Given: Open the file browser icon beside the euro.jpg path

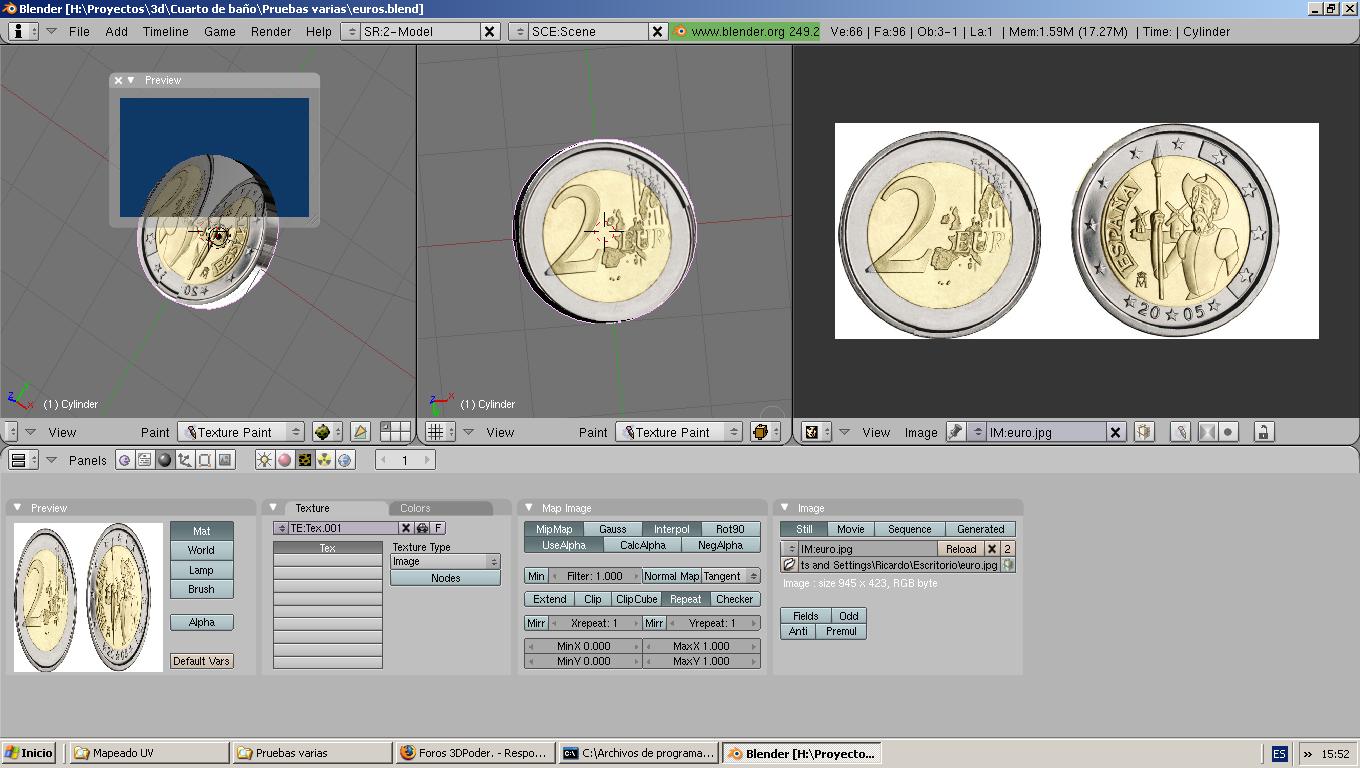Looking at the screenshot, I should [x=789, y=565].
